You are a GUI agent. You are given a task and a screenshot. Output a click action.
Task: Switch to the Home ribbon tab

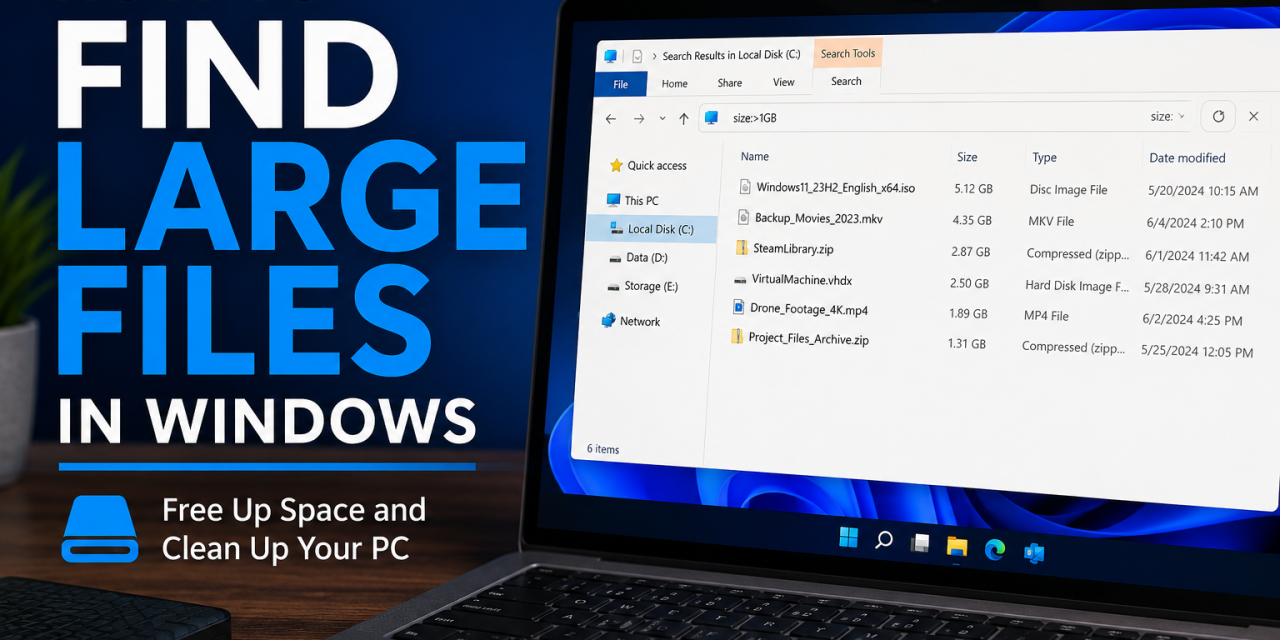(674, 84)
